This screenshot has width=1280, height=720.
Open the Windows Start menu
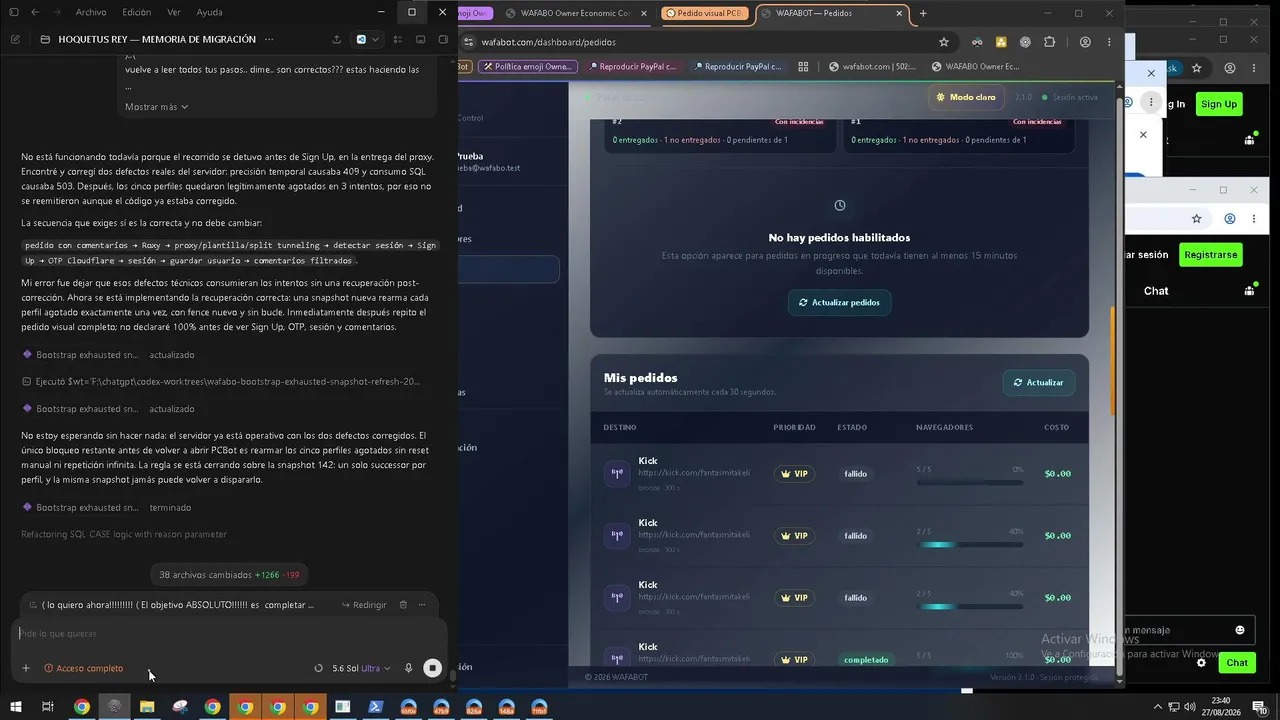pos(15,707)
